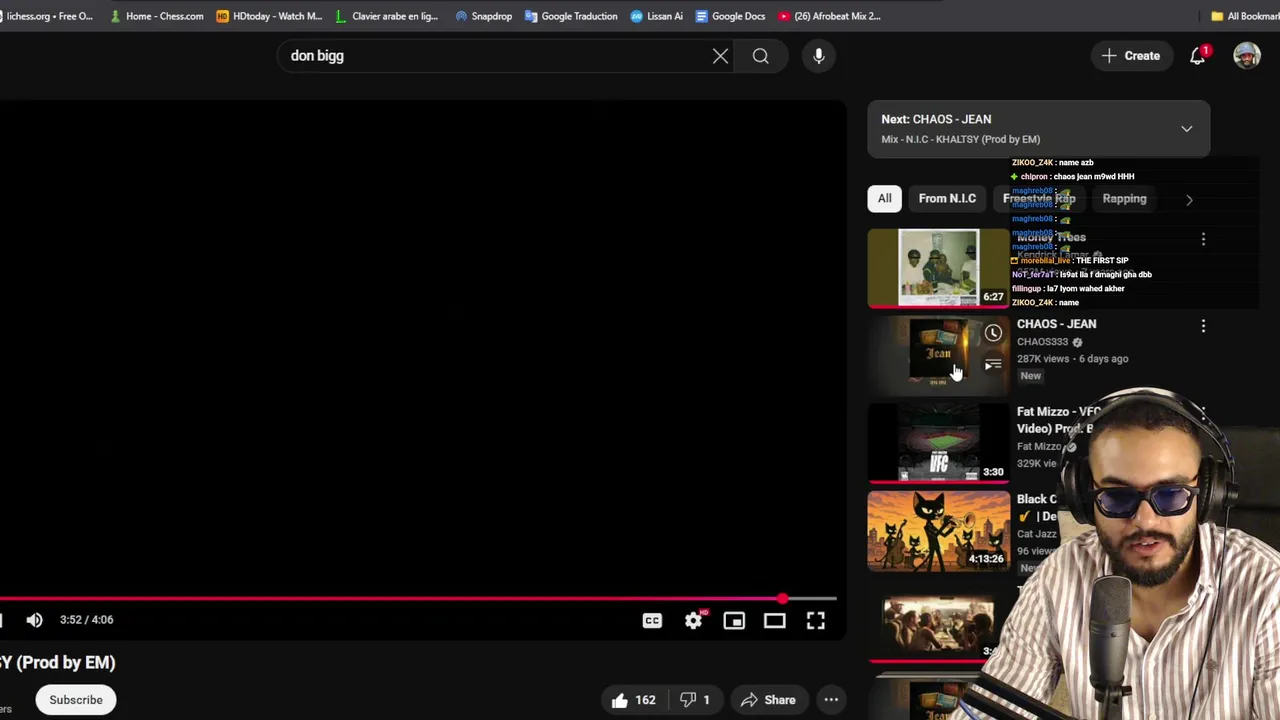Open the Black Cat jazz video thumbnail
Screen dimensions: 1280x720
pyautogui.click(x=939, y=531)
